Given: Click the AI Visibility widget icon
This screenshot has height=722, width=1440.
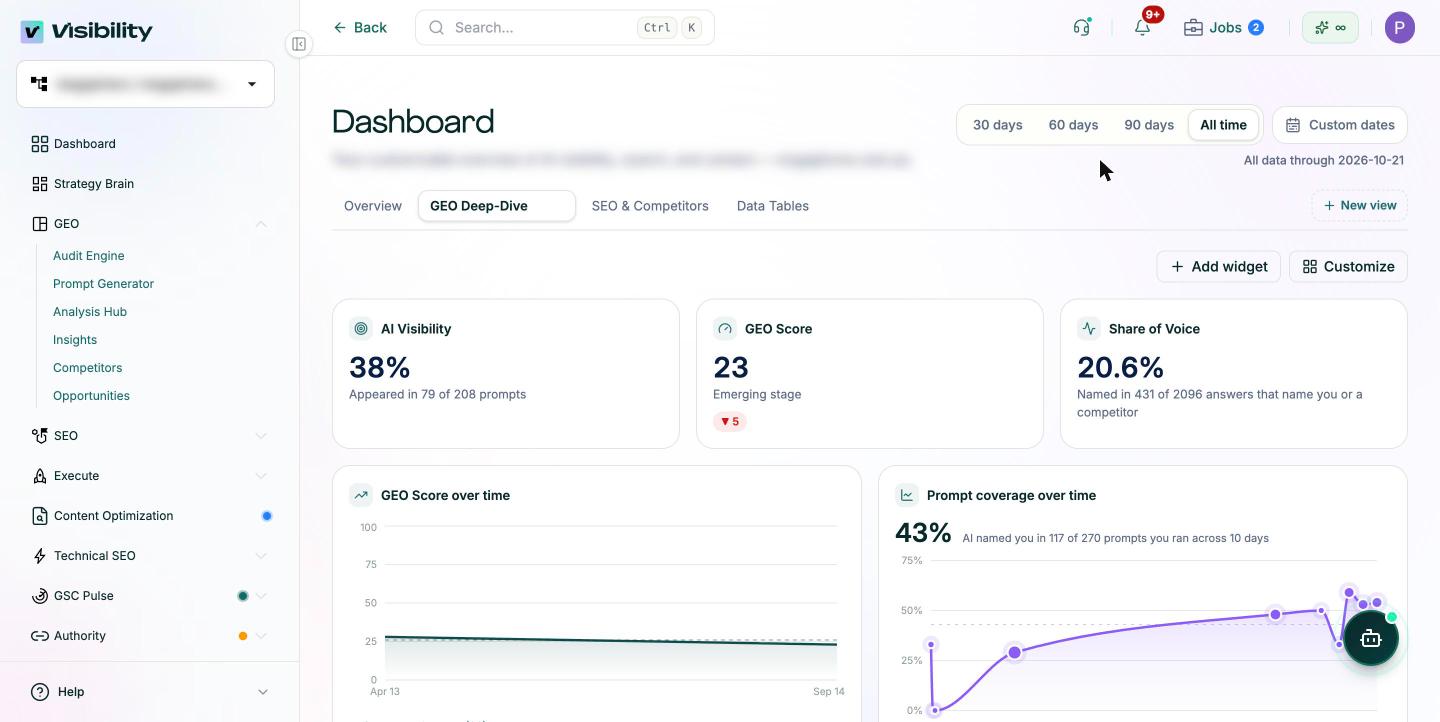Looking at the screenshot, I should tap(361, 328).
